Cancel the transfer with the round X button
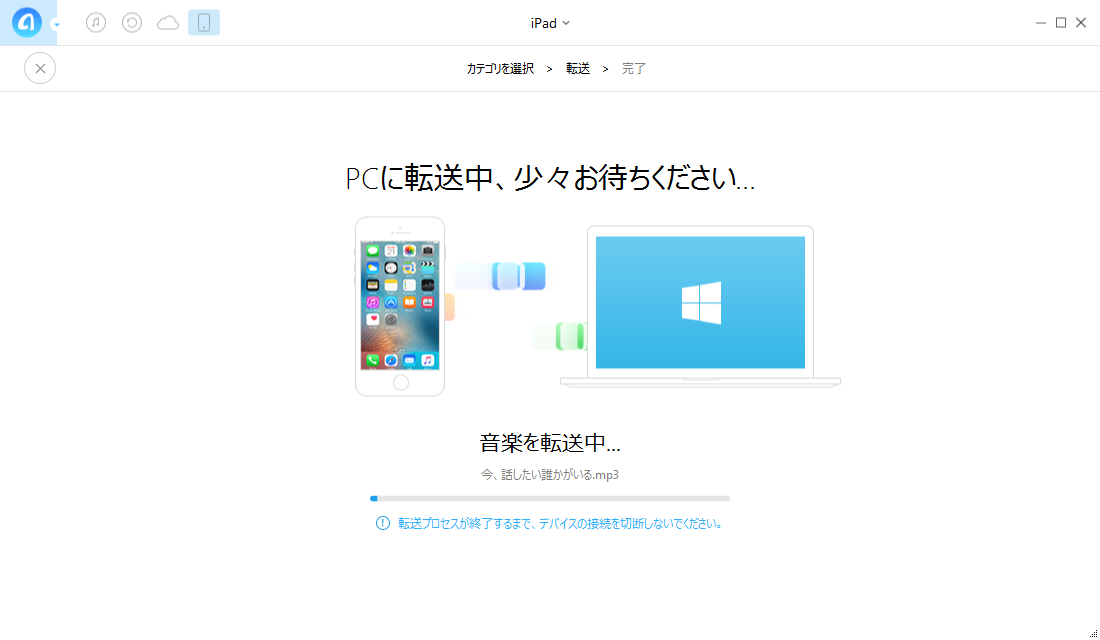1100x640 pixels. [40, 68]
